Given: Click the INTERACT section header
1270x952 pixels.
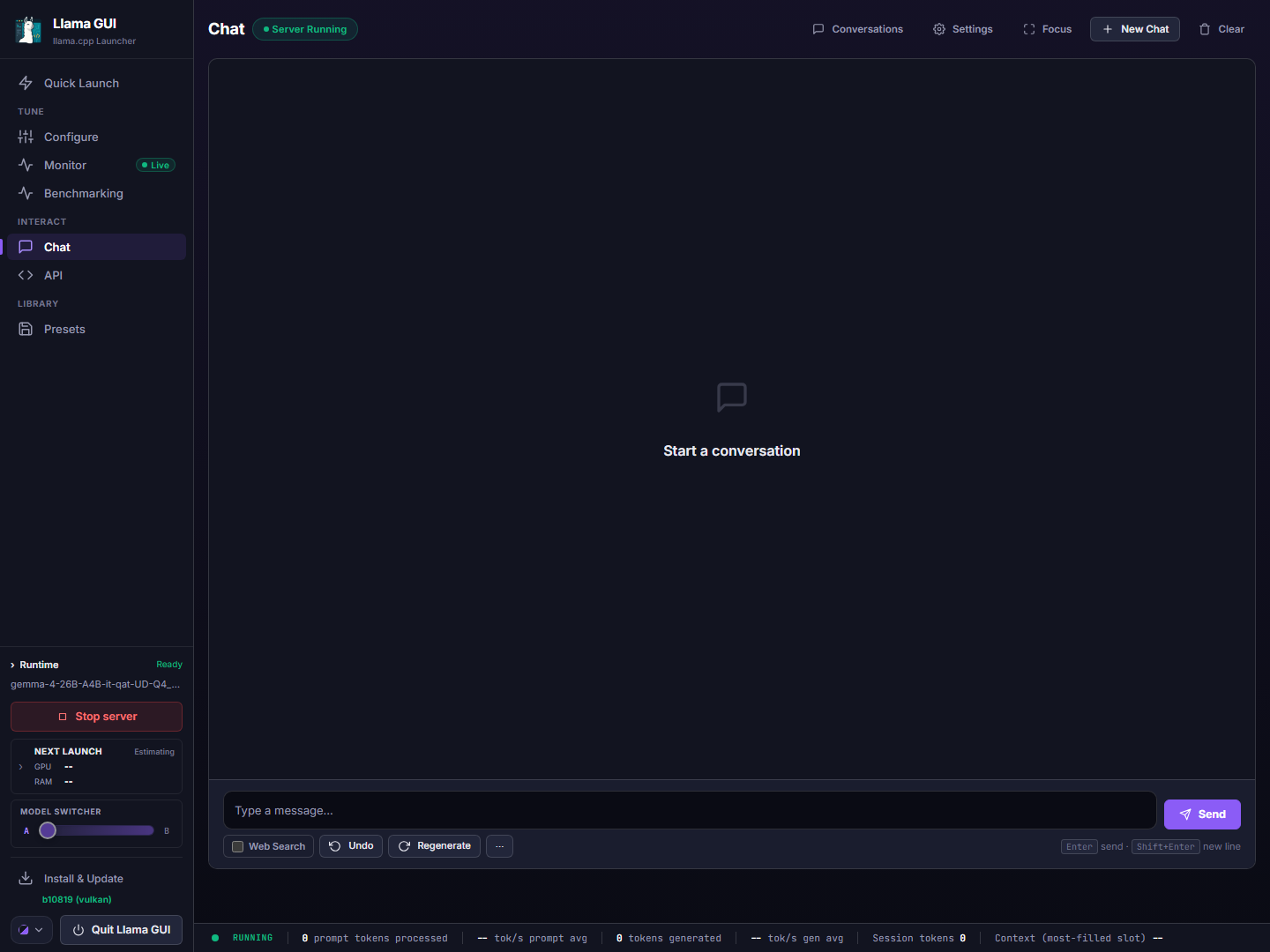Looking at the screenshot, I should click(42, 222).
